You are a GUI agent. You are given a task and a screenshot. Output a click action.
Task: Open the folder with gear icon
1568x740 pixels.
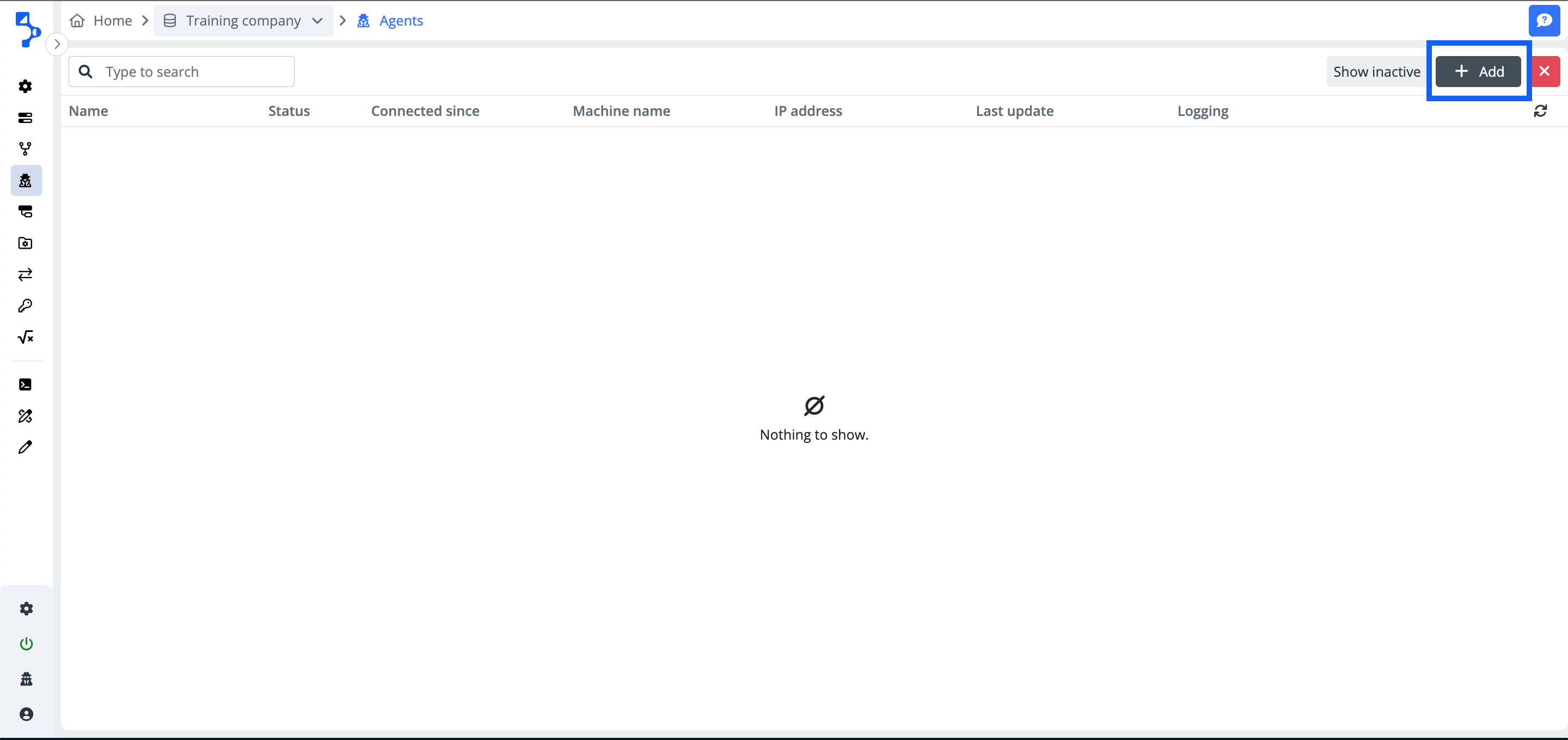tap(25, 243)
